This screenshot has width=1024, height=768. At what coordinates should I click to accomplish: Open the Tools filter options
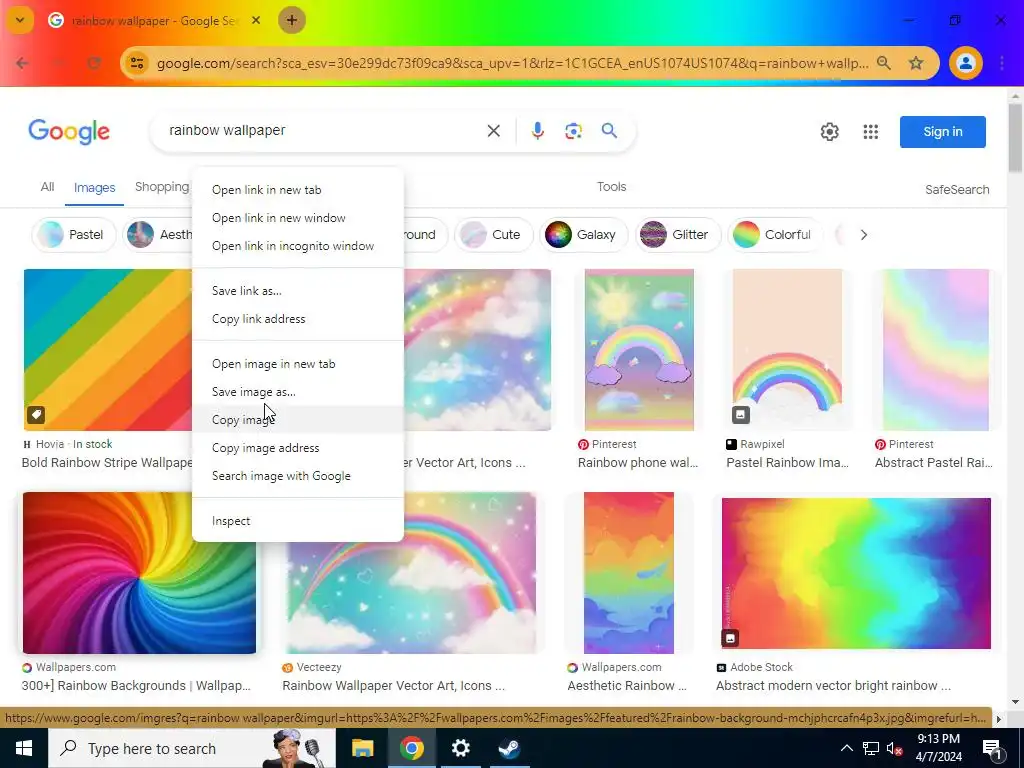click(x=611, y=187)
